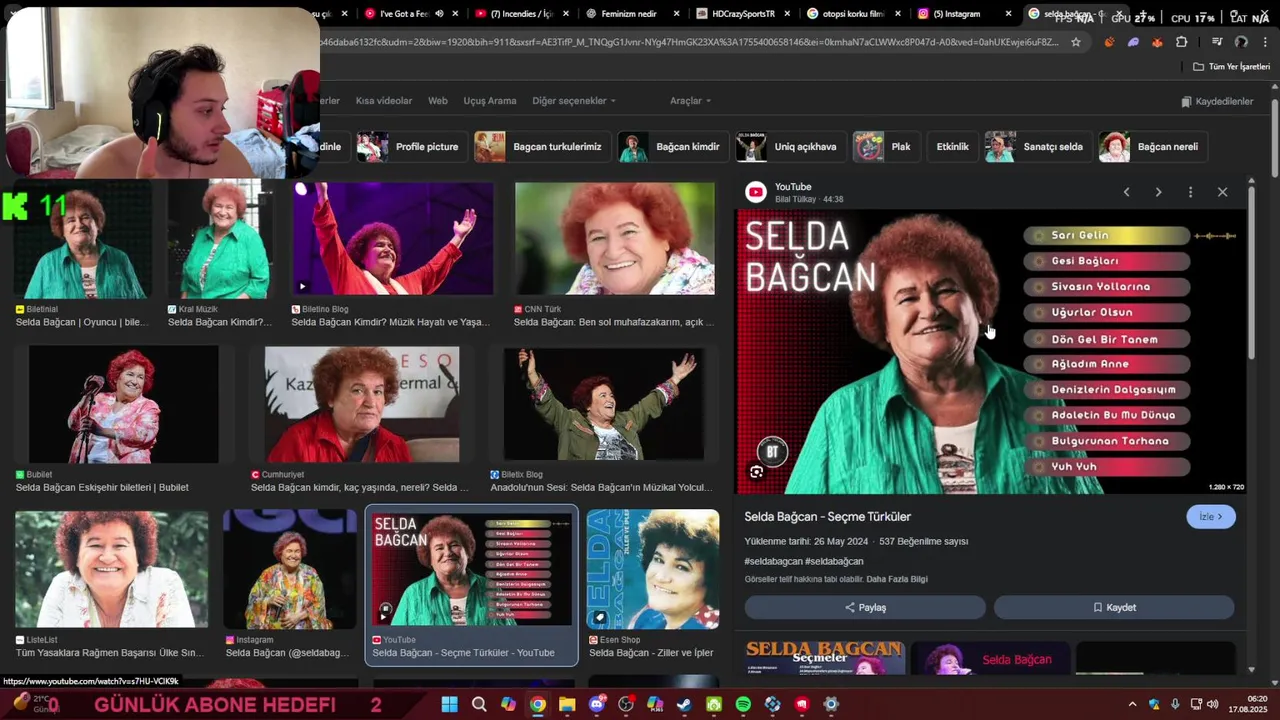
Task: Click the Paylaş share button
Action: (865, 607)
